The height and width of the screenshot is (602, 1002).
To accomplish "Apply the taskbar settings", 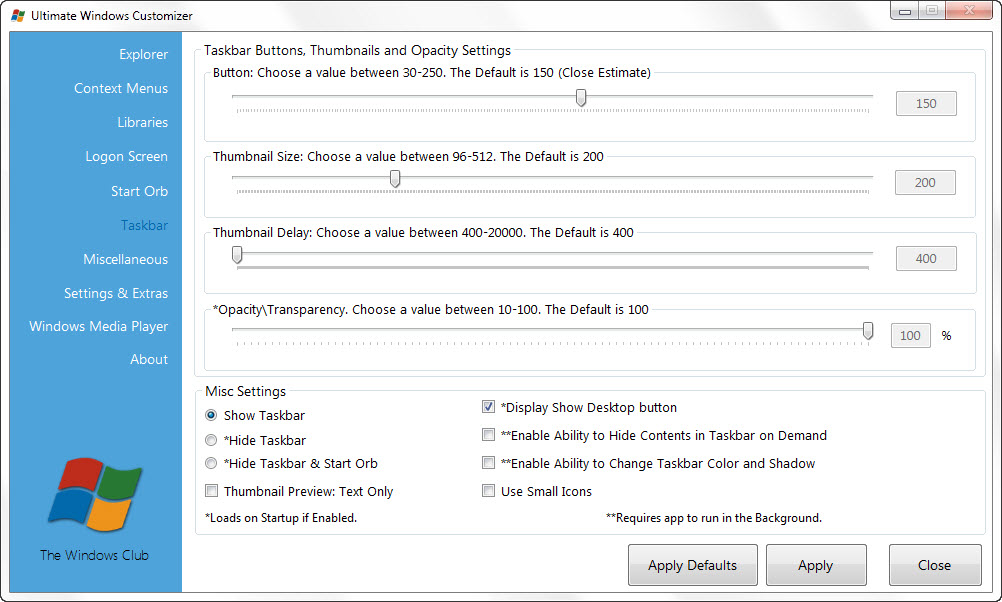I will [x=816, y=564].
